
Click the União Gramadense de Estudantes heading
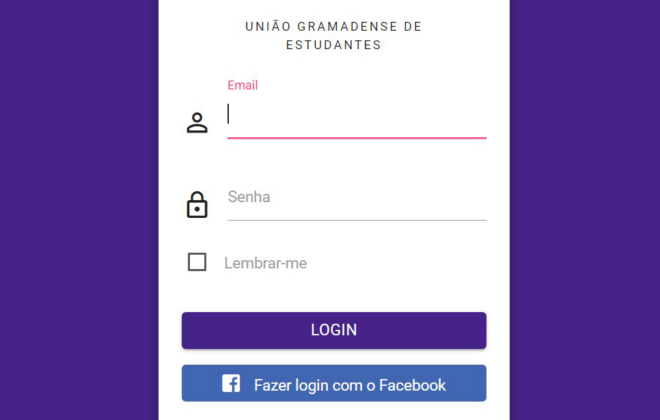click(334, 35)
